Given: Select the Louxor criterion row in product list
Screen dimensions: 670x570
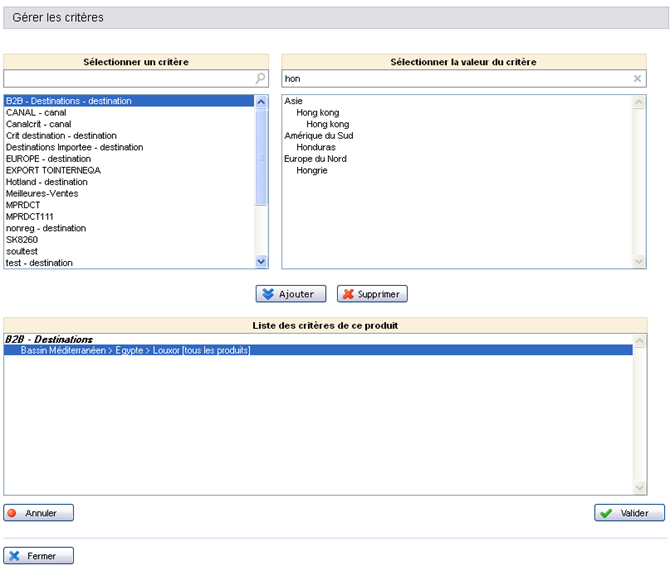Looking at the screenshot, I should pos(135,351).
